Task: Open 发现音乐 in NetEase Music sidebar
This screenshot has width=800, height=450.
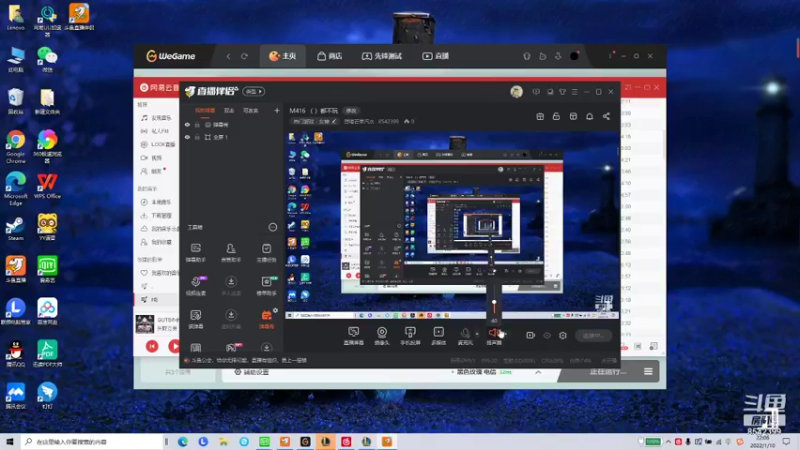Action: pos(157,118)
